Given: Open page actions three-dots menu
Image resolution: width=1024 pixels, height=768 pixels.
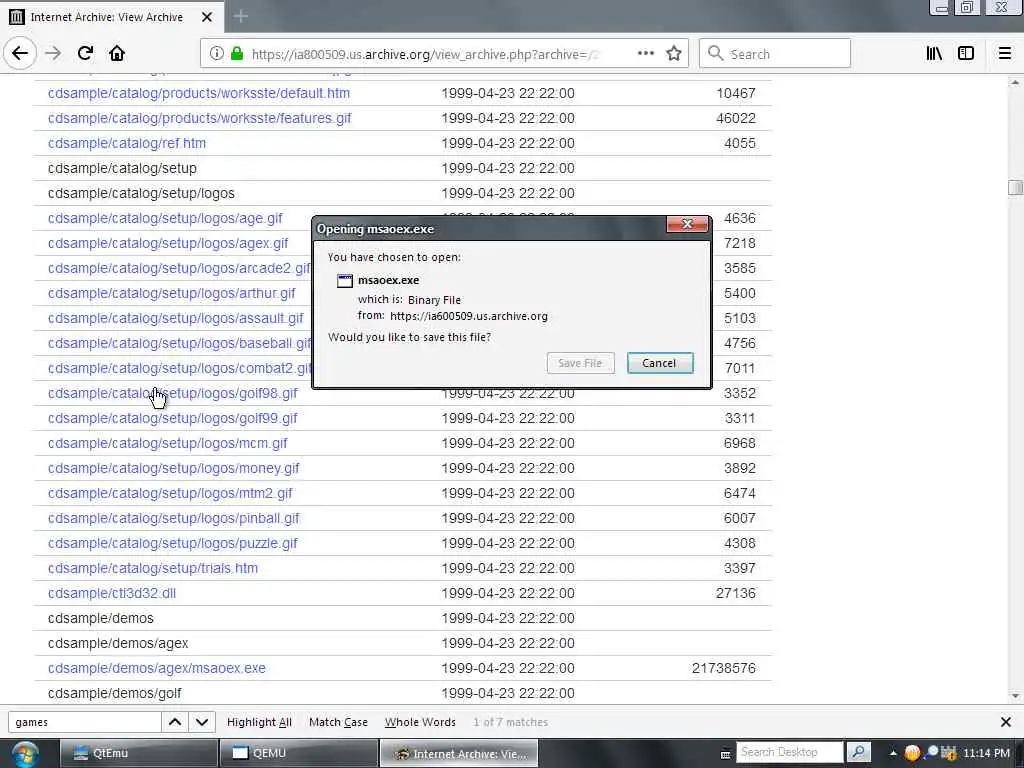Looking at the screenshot, I should [645, 54].
